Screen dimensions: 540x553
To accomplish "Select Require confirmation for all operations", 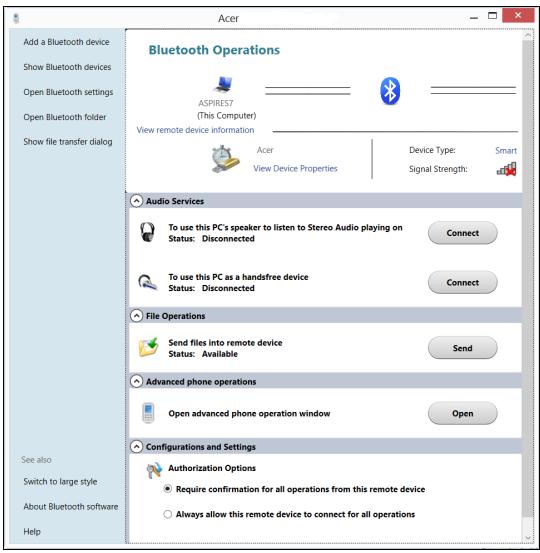I will [168, 489].
